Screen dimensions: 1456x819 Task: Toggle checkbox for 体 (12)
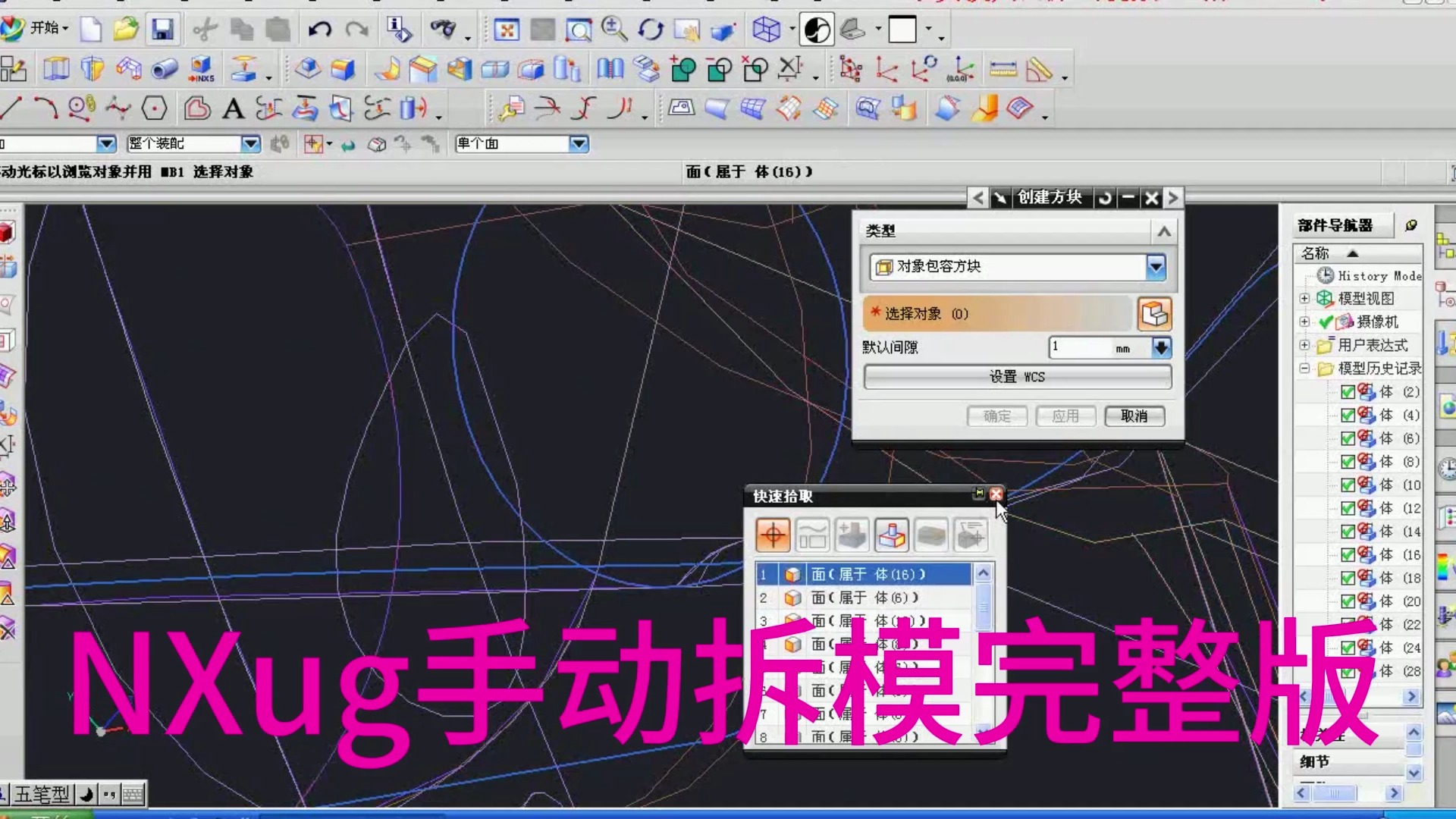click(x=1348, y=508)
